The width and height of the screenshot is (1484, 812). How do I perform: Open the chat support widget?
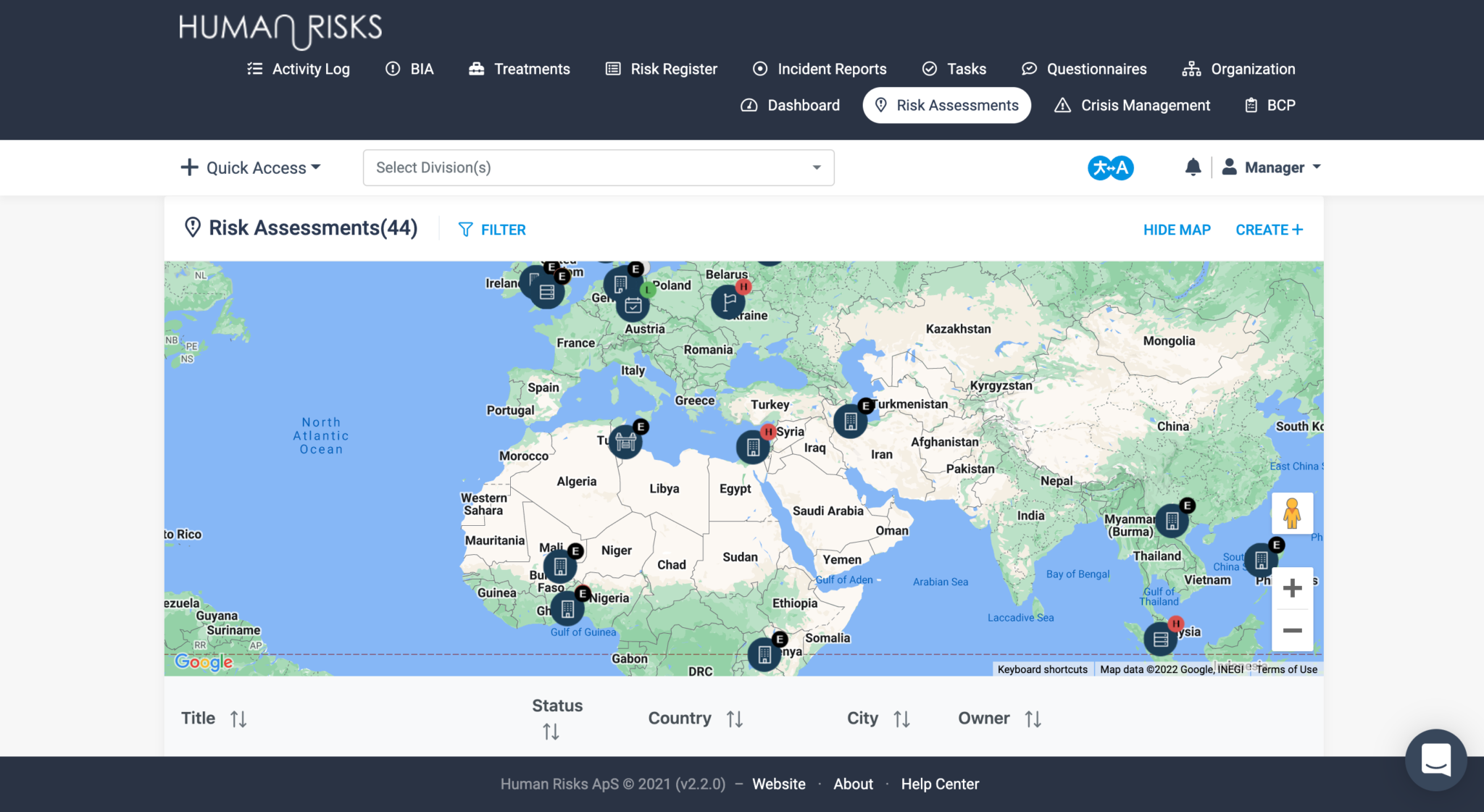[x=1435, y=760]
